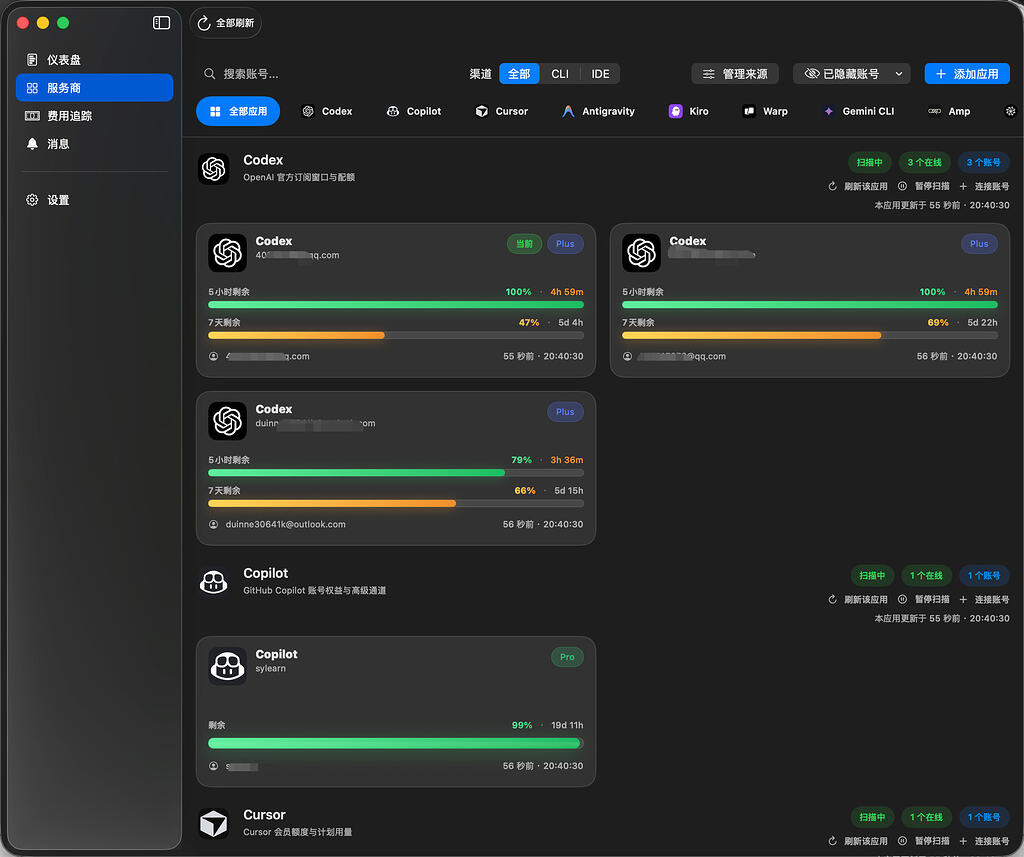Click the 当前 badge on the Codex card
Screen dimensions: 1024x857
pos(524,244)
